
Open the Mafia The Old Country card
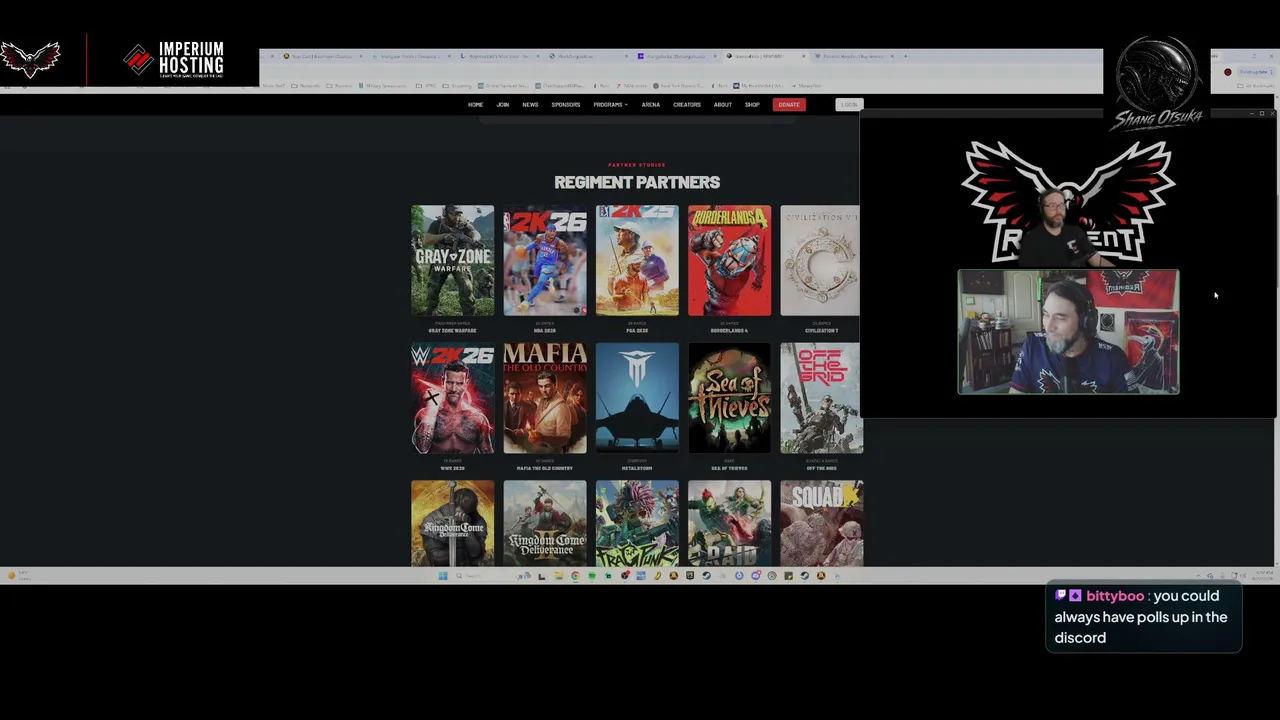pyautogui.click(x=545, y=398)
